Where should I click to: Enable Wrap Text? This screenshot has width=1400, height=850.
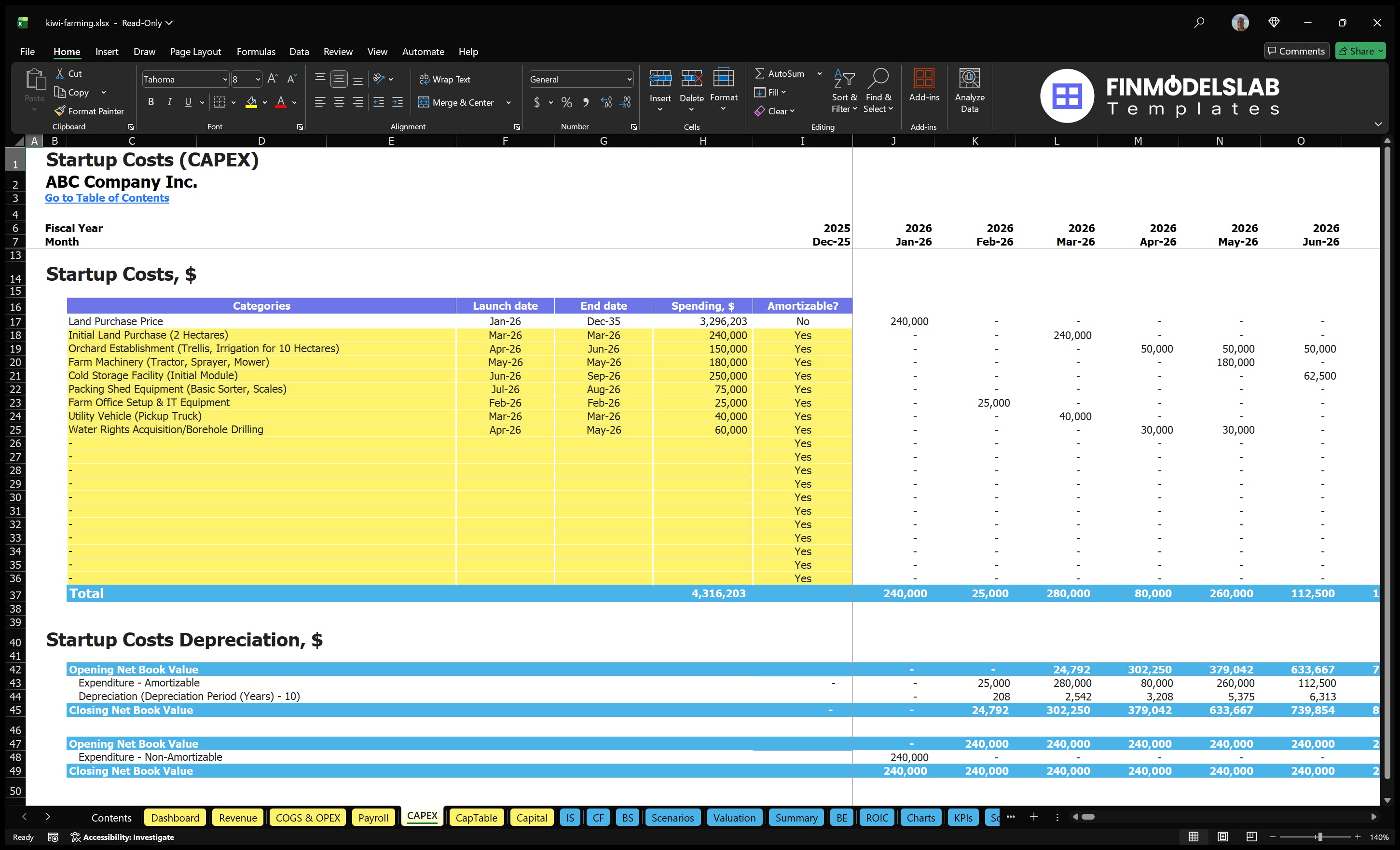coord(445,79)
